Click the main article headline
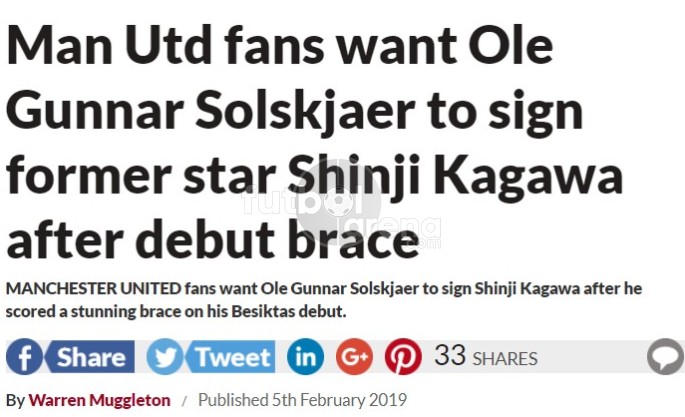Viewport: 685px width, 417px height. (315, 143)
